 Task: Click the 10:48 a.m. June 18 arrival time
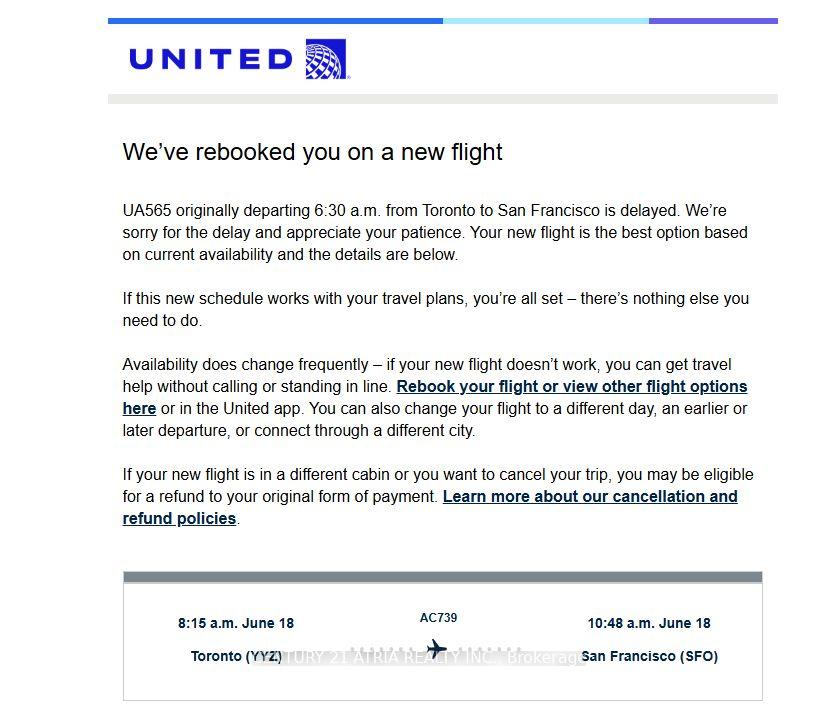pyautogui.click(x=649, y=623)
